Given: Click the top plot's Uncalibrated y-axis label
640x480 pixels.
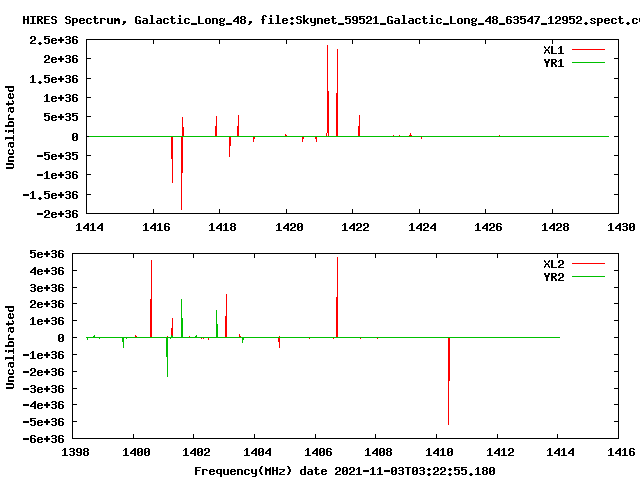Looking at the screenshot, I should [10, 127].
